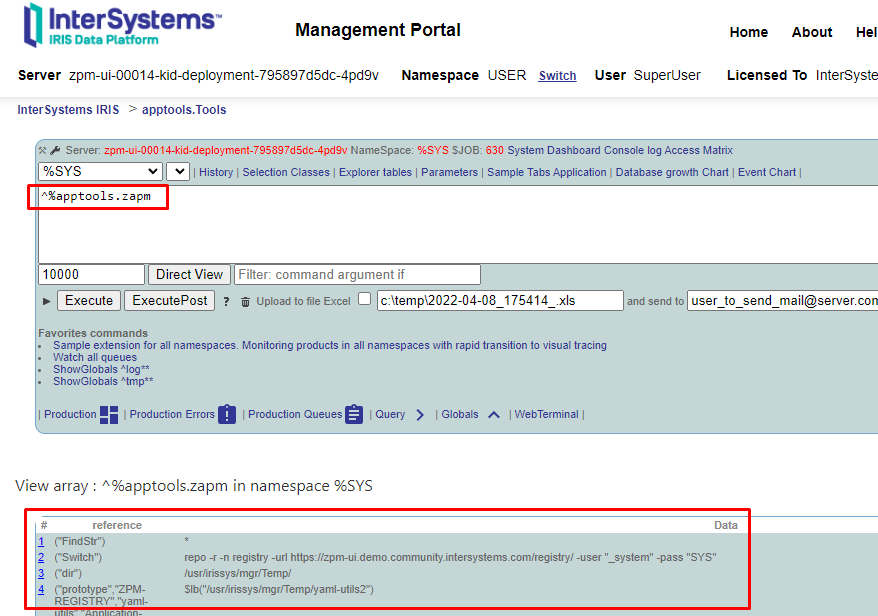
Task: Click the question mark help icon
Action: [226, 301]
